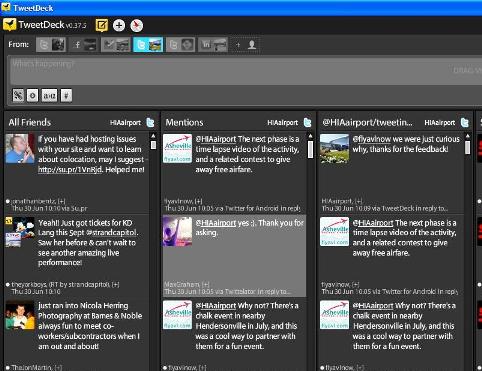Viewport: 482px width, 371px height.
Task: Click HIAairport landscape avatar in list column
Action: click(334, 149)
